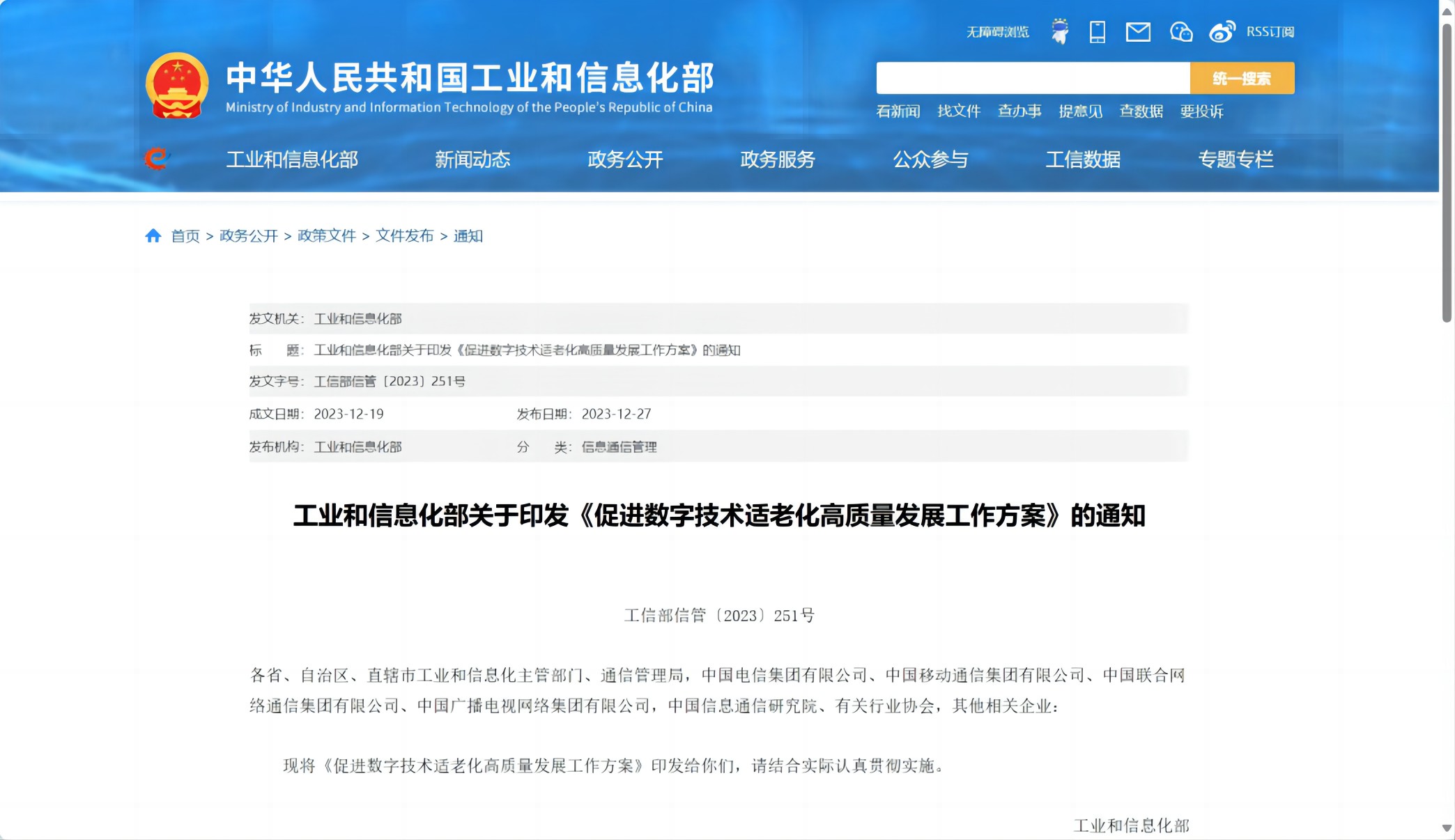1455x840 pixels.
Task: Click the scroll down arrow of the scrollbar
Action: pos(1447,828)
